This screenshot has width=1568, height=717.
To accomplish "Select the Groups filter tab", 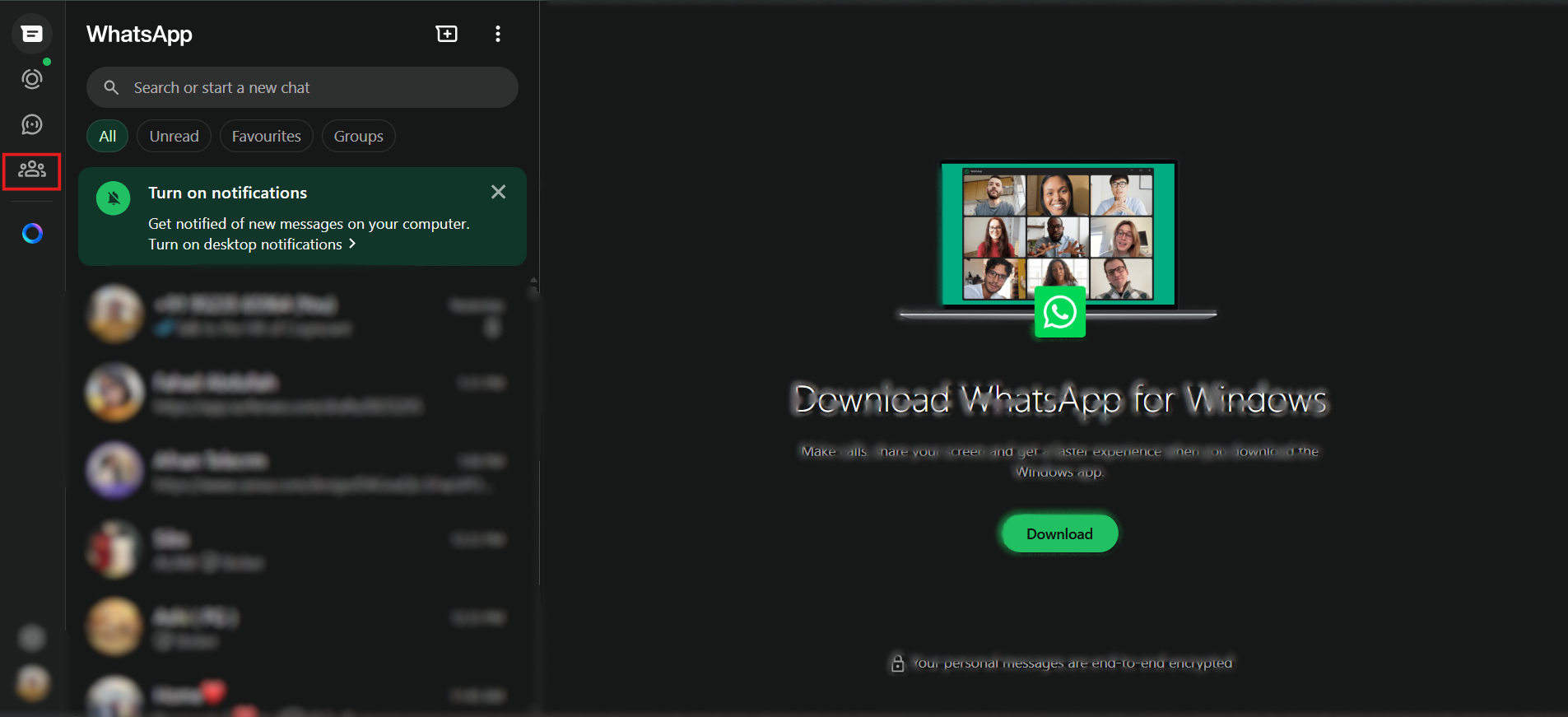I will click(x=358, y=136).
